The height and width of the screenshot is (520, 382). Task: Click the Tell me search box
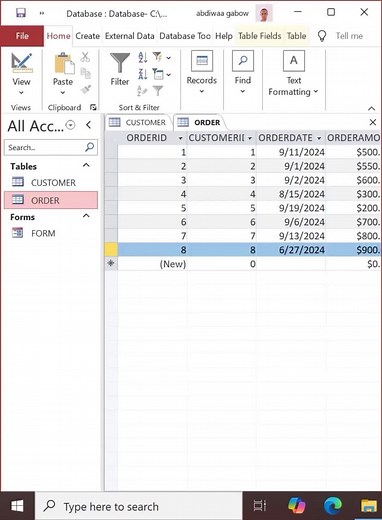[x=349, y=36]
